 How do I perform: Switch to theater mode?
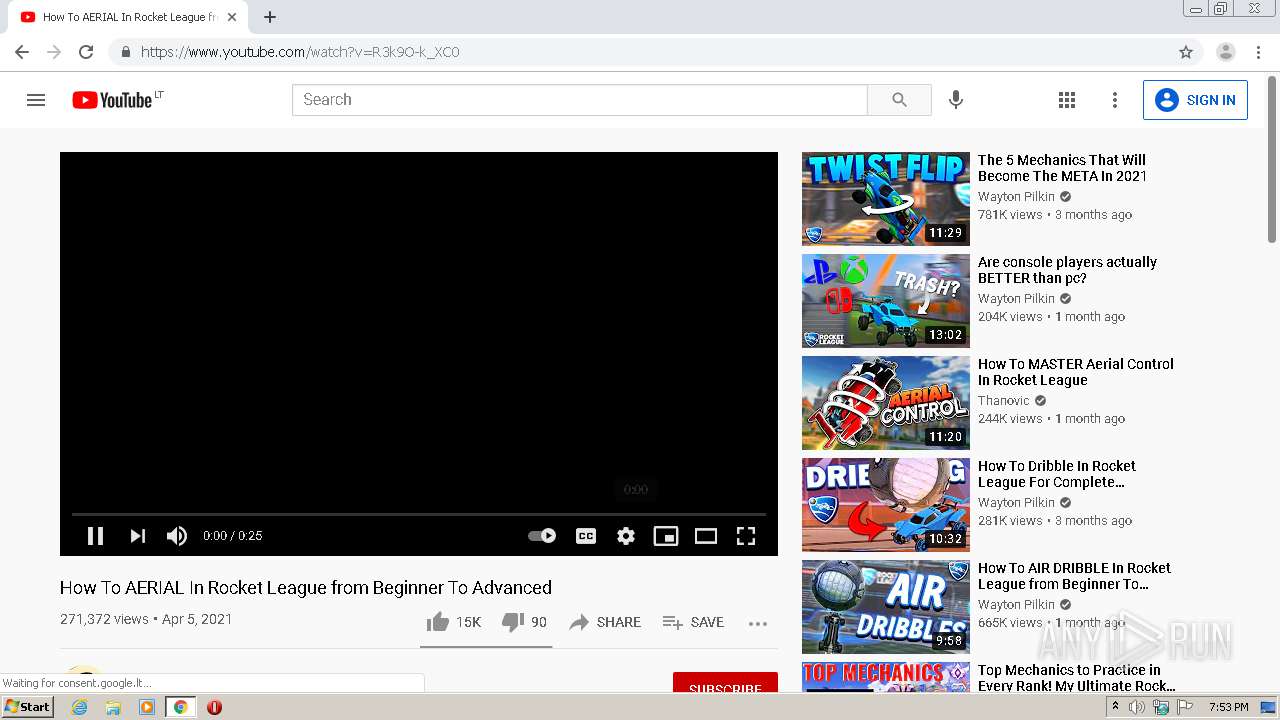[706, 536]
